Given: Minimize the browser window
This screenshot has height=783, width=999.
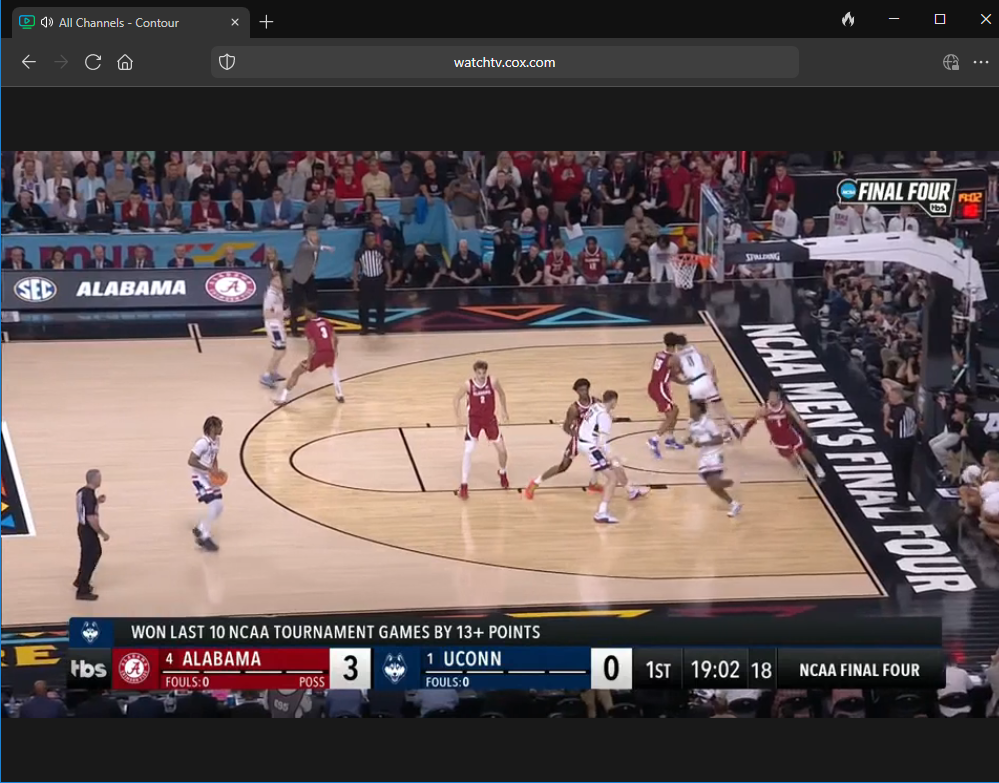Looking at the screenshot, I should click(894, 19).
